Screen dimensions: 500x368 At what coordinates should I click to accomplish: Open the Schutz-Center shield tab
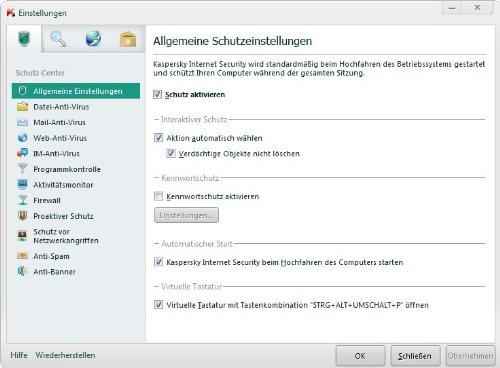point(24,39)
